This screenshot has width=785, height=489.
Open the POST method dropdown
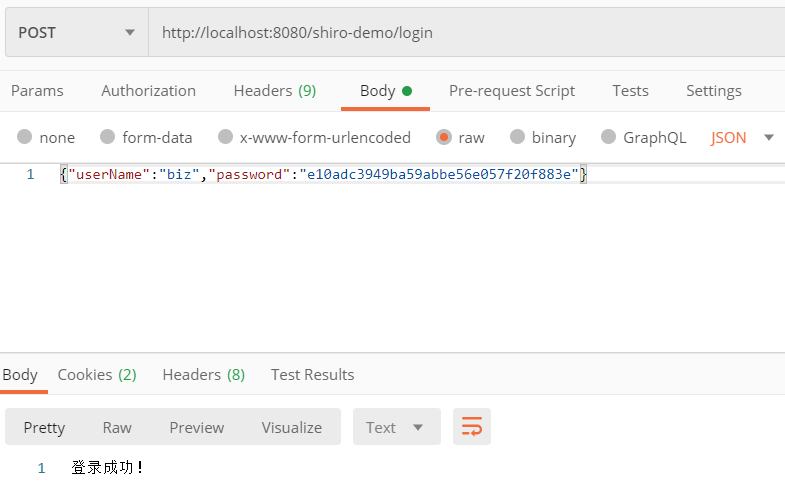pyautogui.click(x=76, y=32)
